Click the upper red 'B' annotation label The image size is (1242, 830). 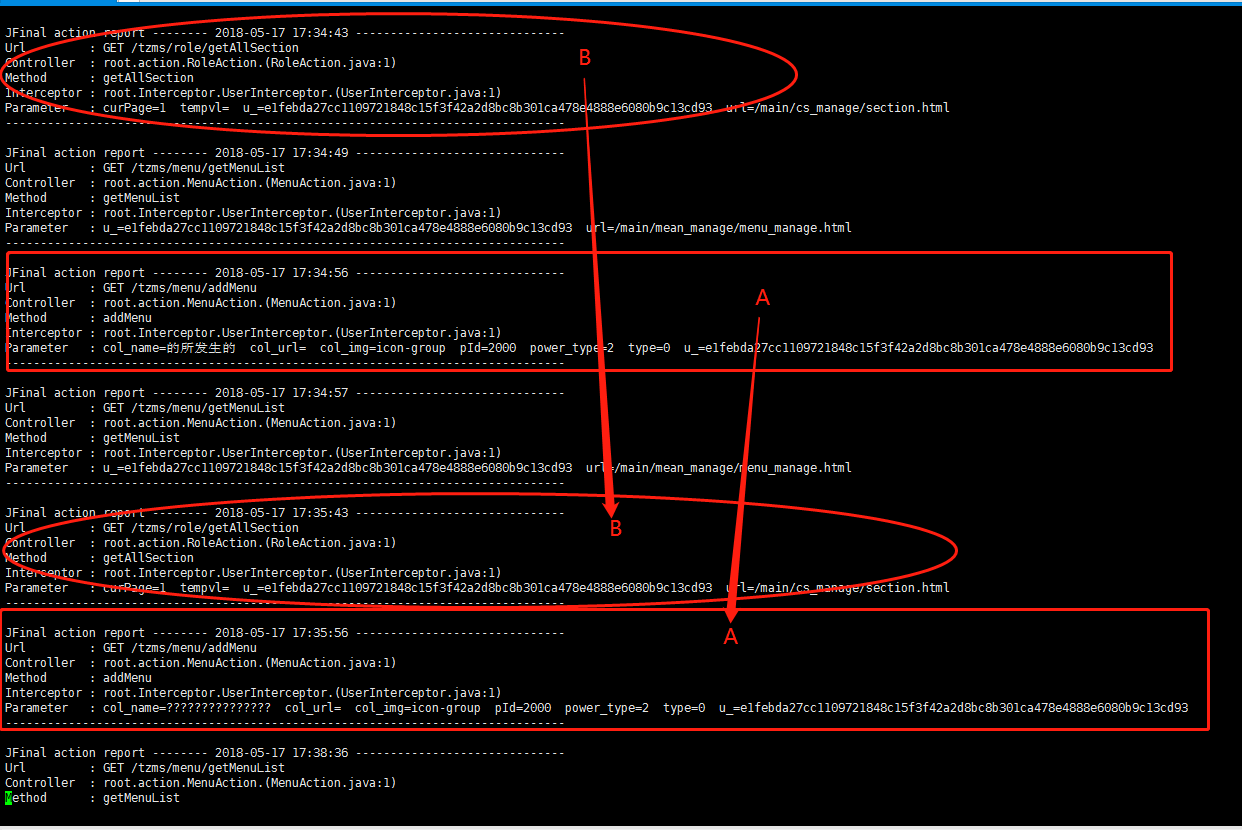click(585, 59)
